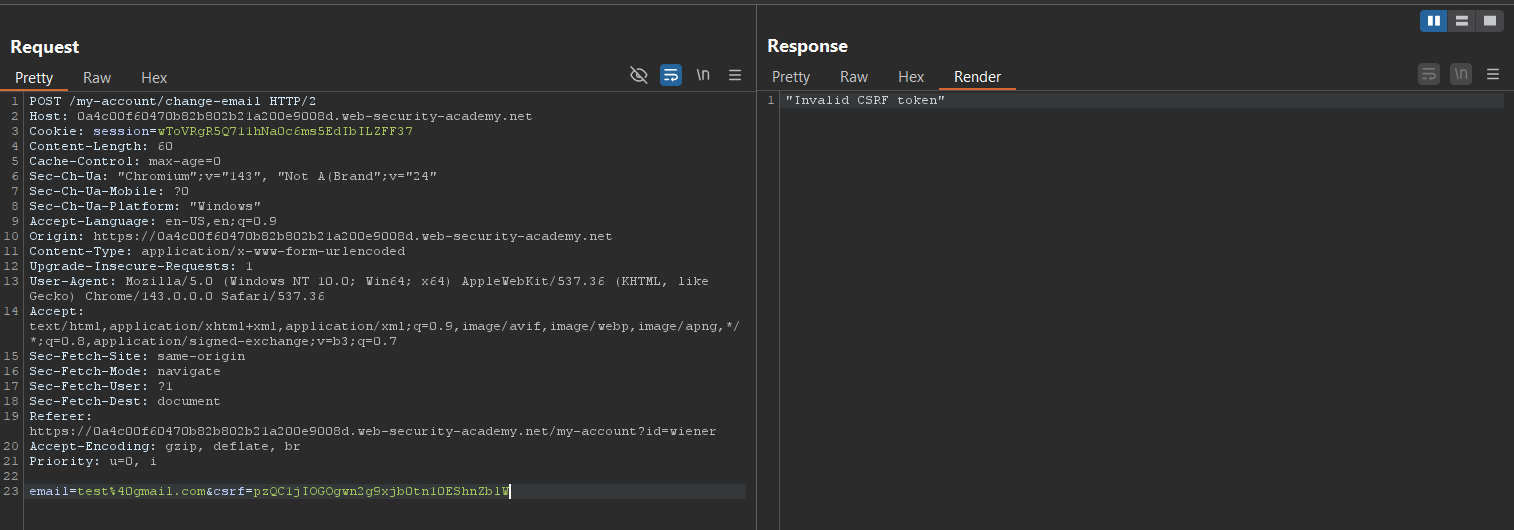This screenshot has height=530, width=1514.
Task: Select side-by-side split layout icon
Action: (x=1434, y=20)
